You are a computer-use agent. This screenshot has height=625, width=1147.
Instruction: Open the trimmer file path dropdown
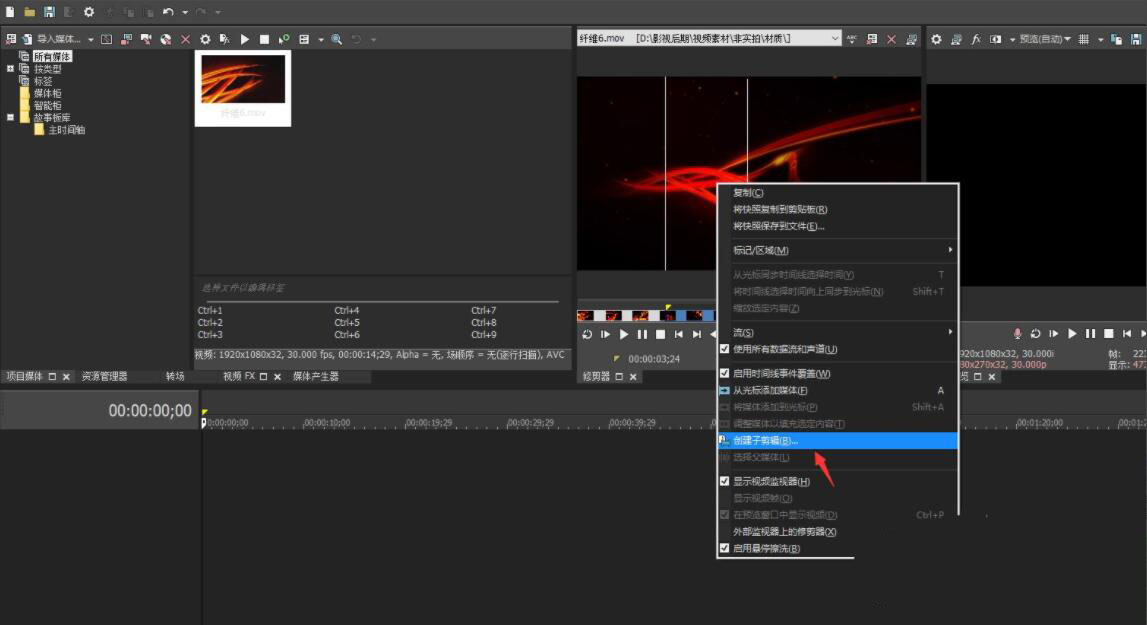click(835, 38)
